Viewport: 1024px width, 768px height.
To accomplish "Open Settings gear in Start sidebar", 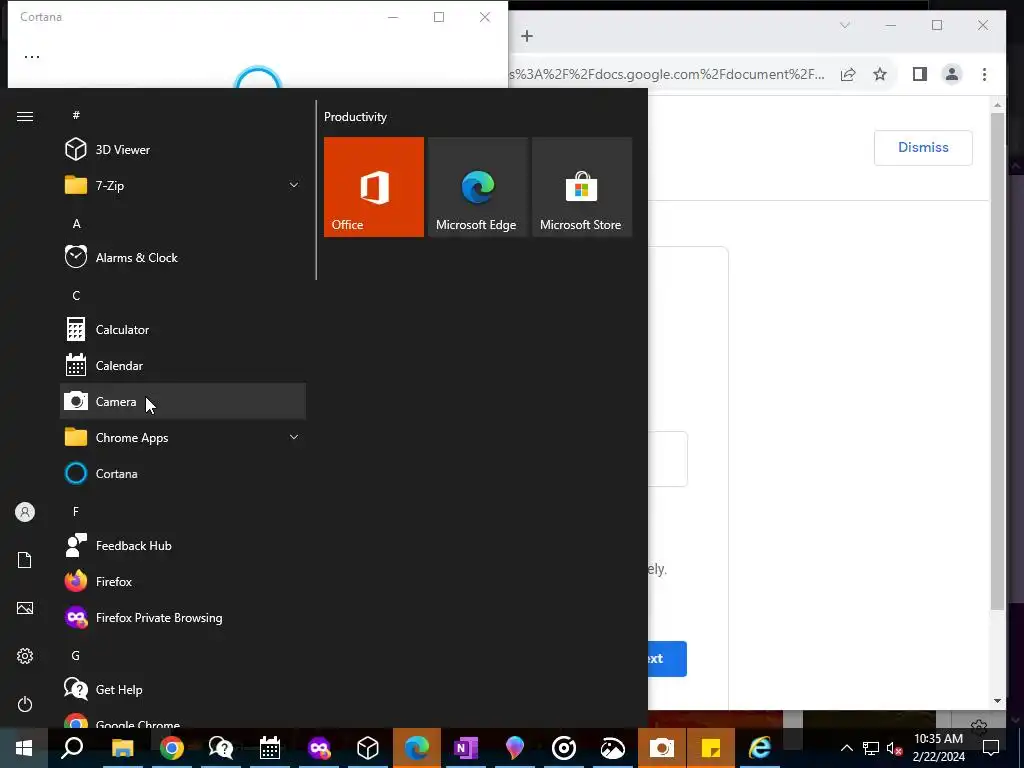I will coord(25,656).
